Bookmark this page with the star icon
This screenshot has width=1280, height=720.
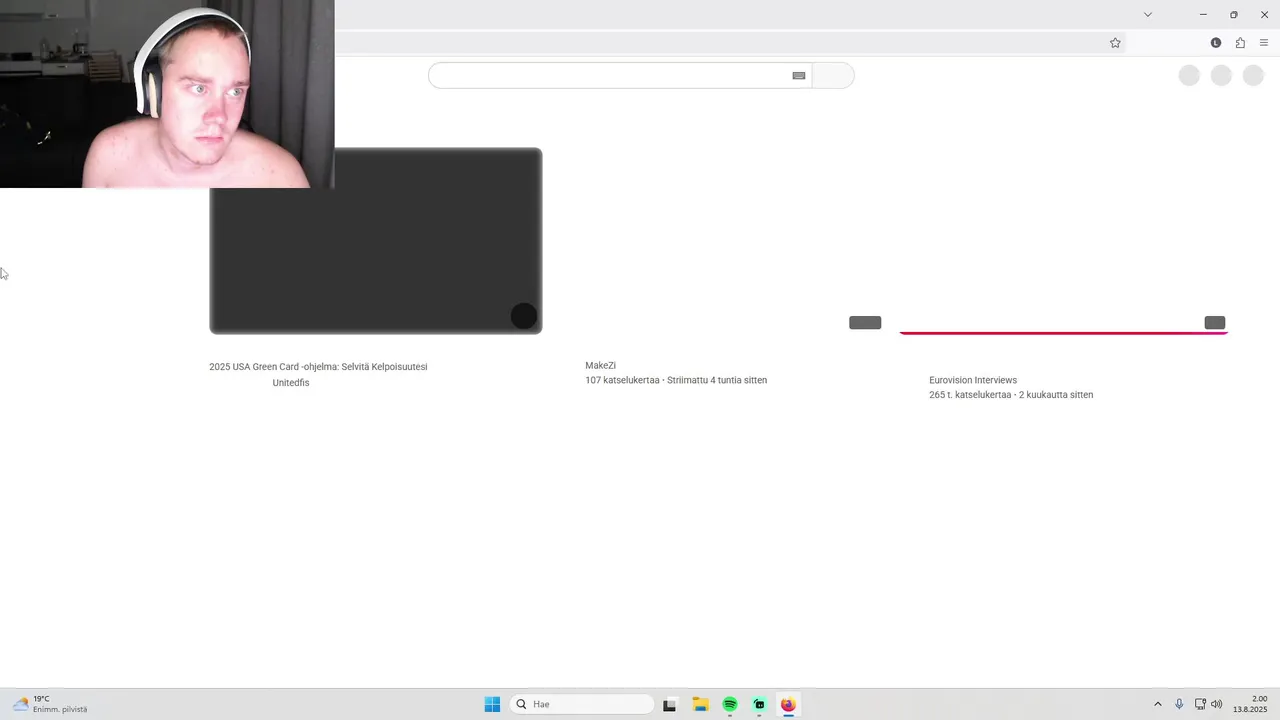pos(1115,43)
